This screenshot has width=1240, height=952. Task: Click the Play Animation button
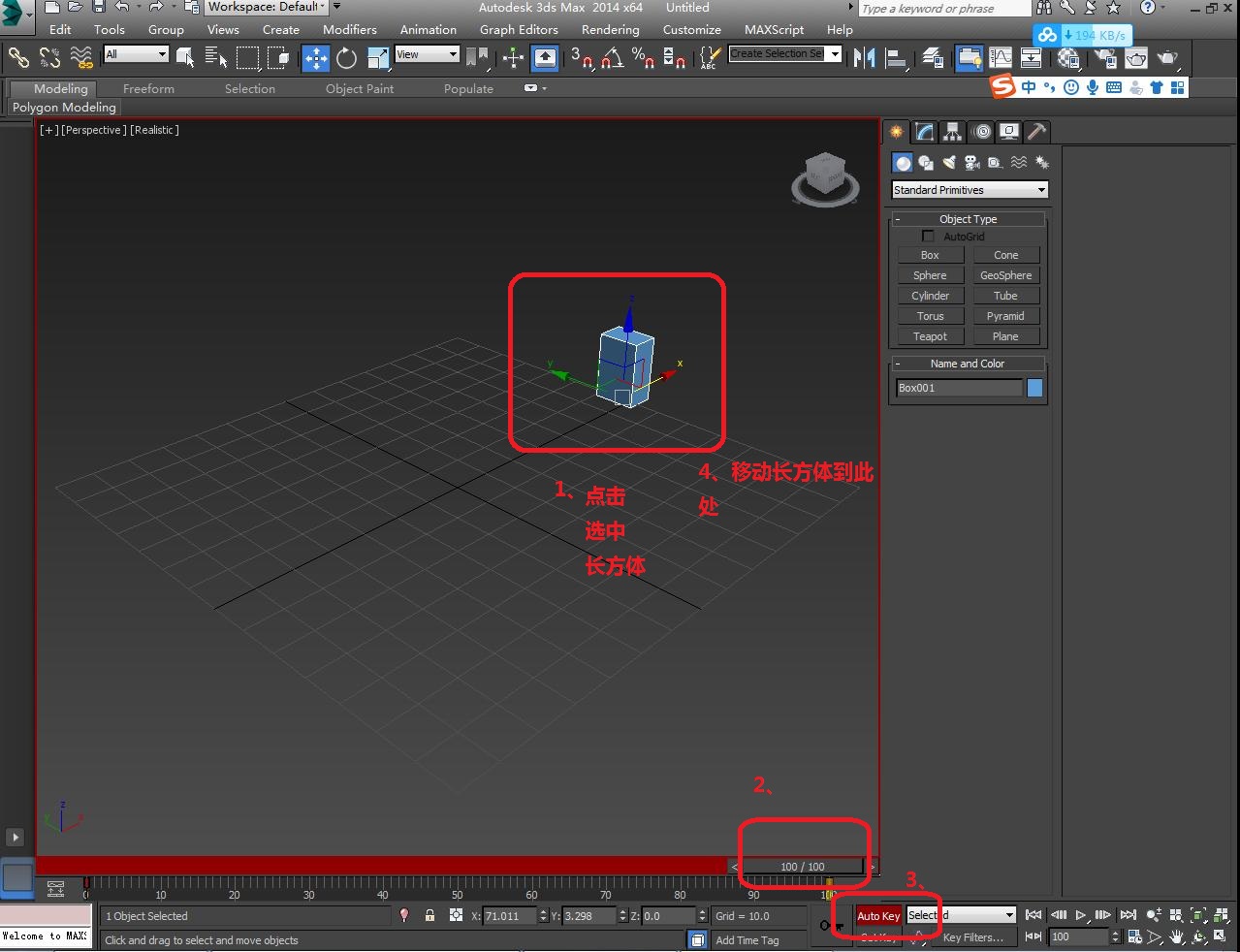(x=1081, y=914)
